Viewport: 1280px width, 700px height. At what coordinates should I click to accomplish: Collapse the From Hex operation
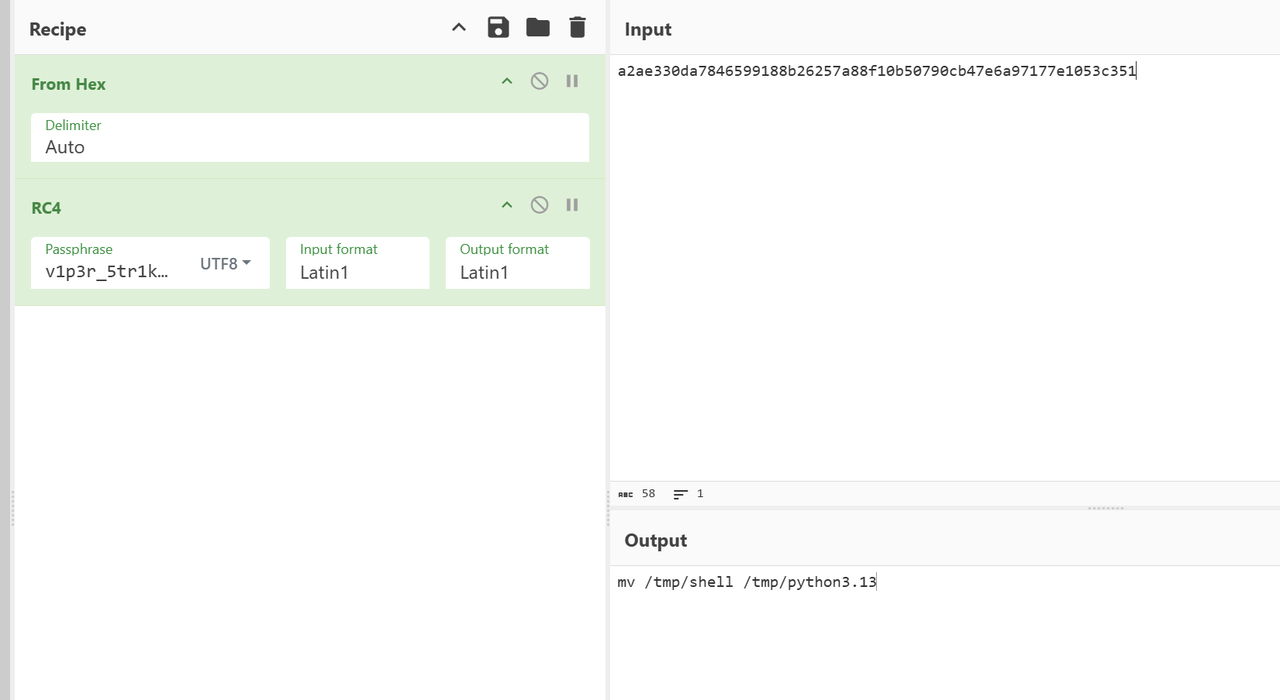coord(507,81)
